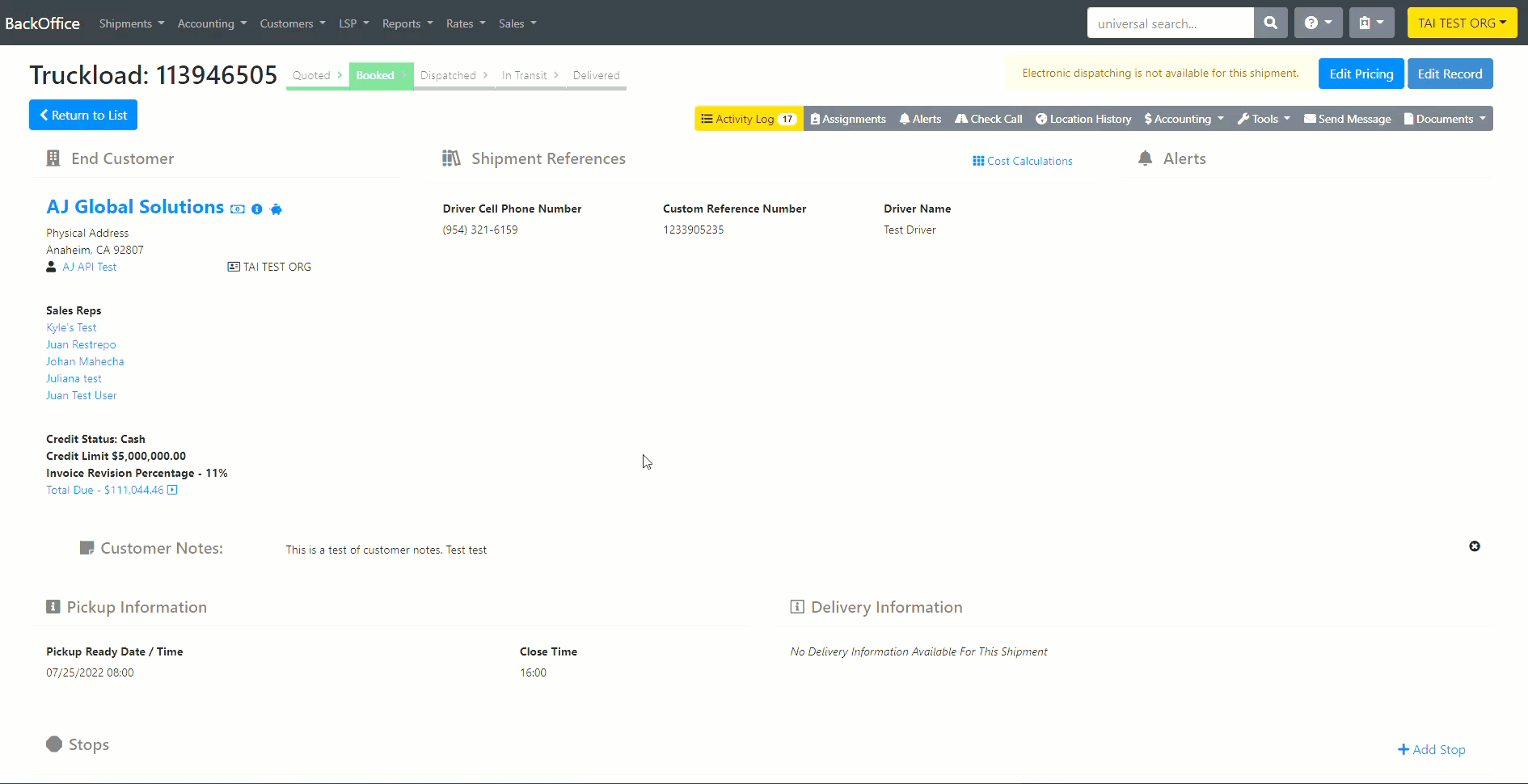Open Location History from the toolbar
This screenshot has width=1528, height=784.
(1083, 119)
